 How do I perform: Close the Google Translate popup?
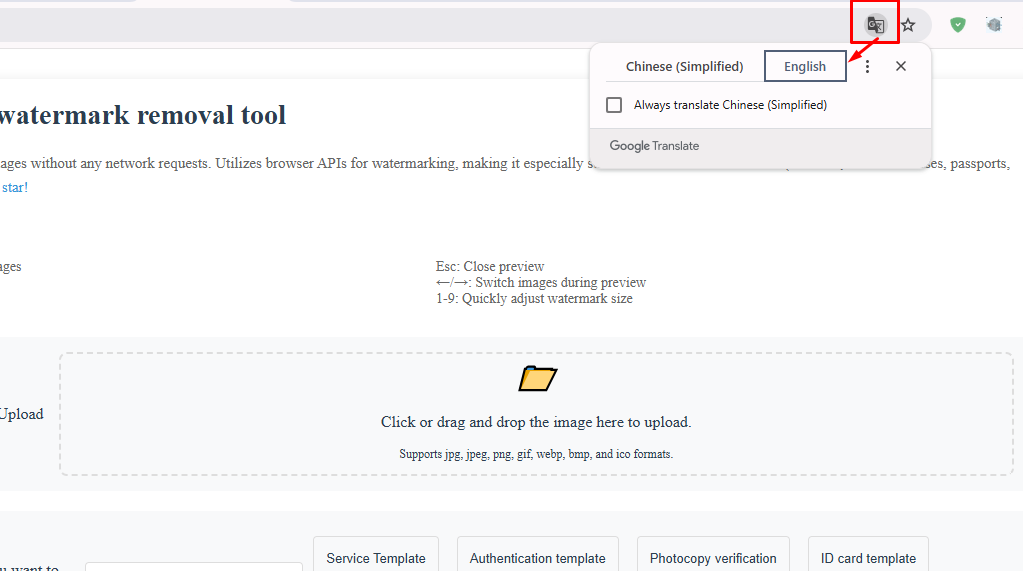(901, 66)
